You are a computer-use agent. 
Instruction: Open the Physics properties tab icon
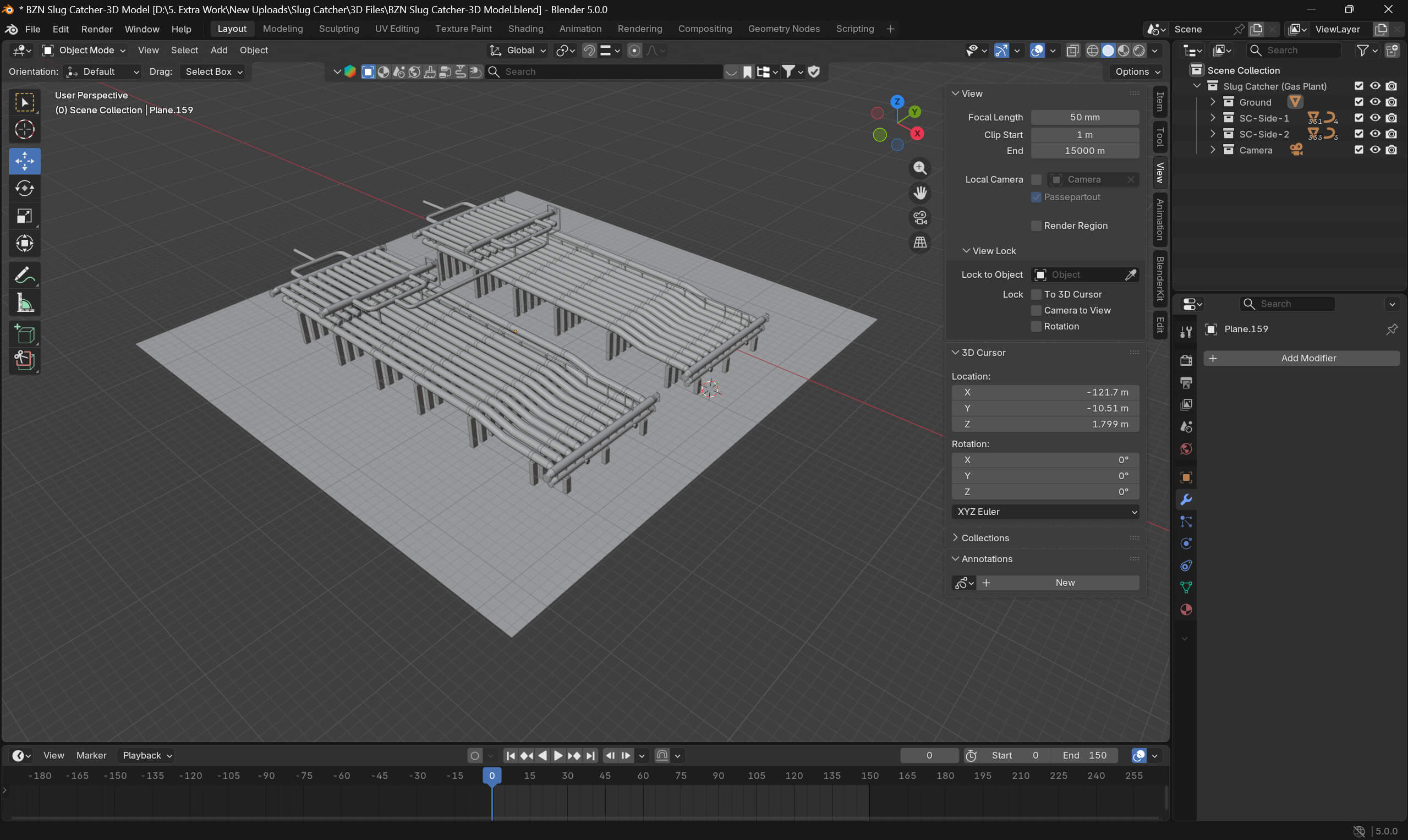tap(1186, 543)
